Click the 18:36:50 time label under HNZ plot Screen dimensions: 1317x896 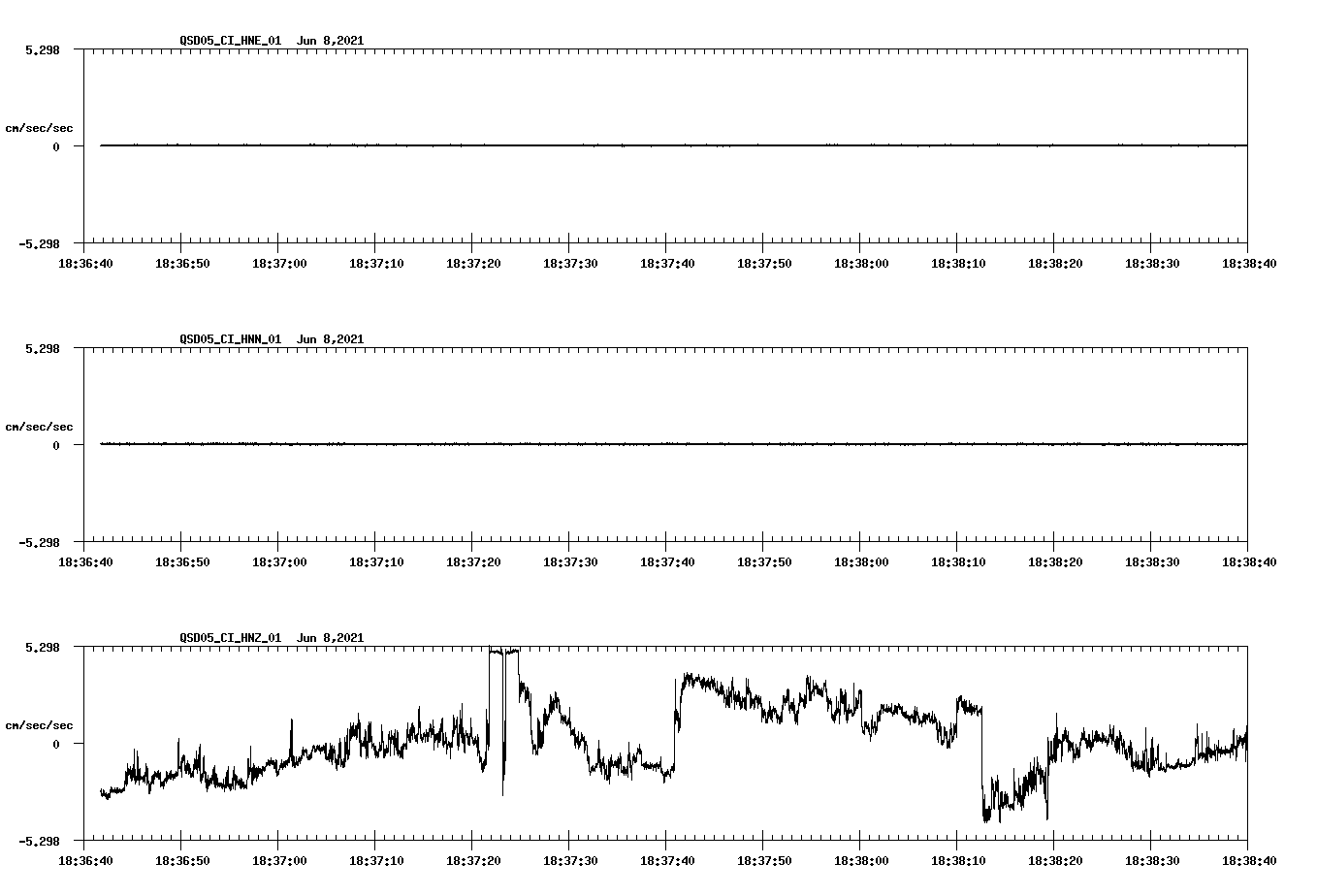pos(182,860)
